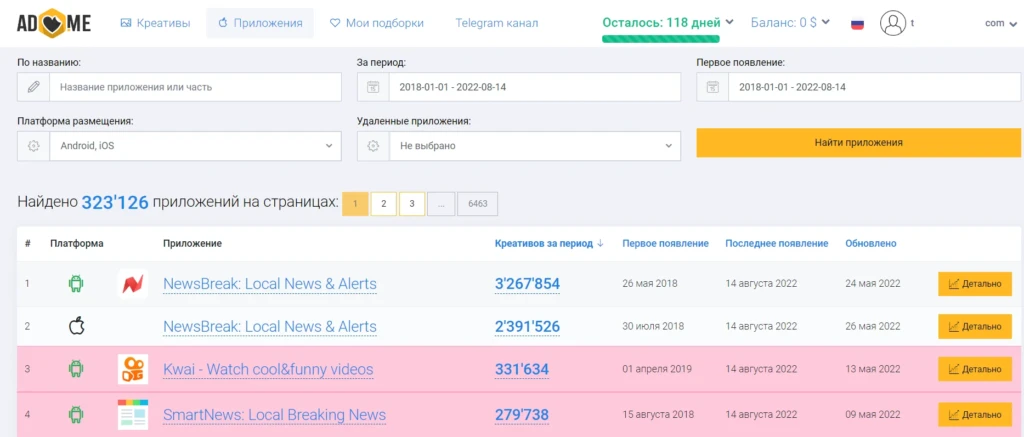The width and height of the screenshot is (1024, 437).
Task: Click the 323'126 found apps count
Action: point(115,202)
